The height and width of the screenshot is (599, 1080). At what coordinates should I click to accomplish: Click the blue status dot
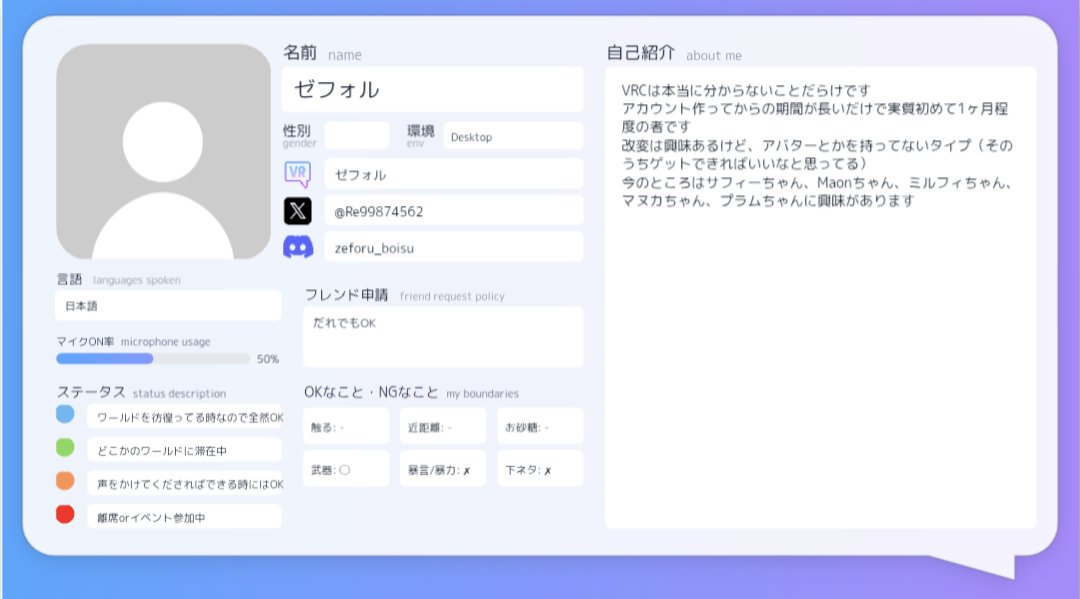coord(65,414)
